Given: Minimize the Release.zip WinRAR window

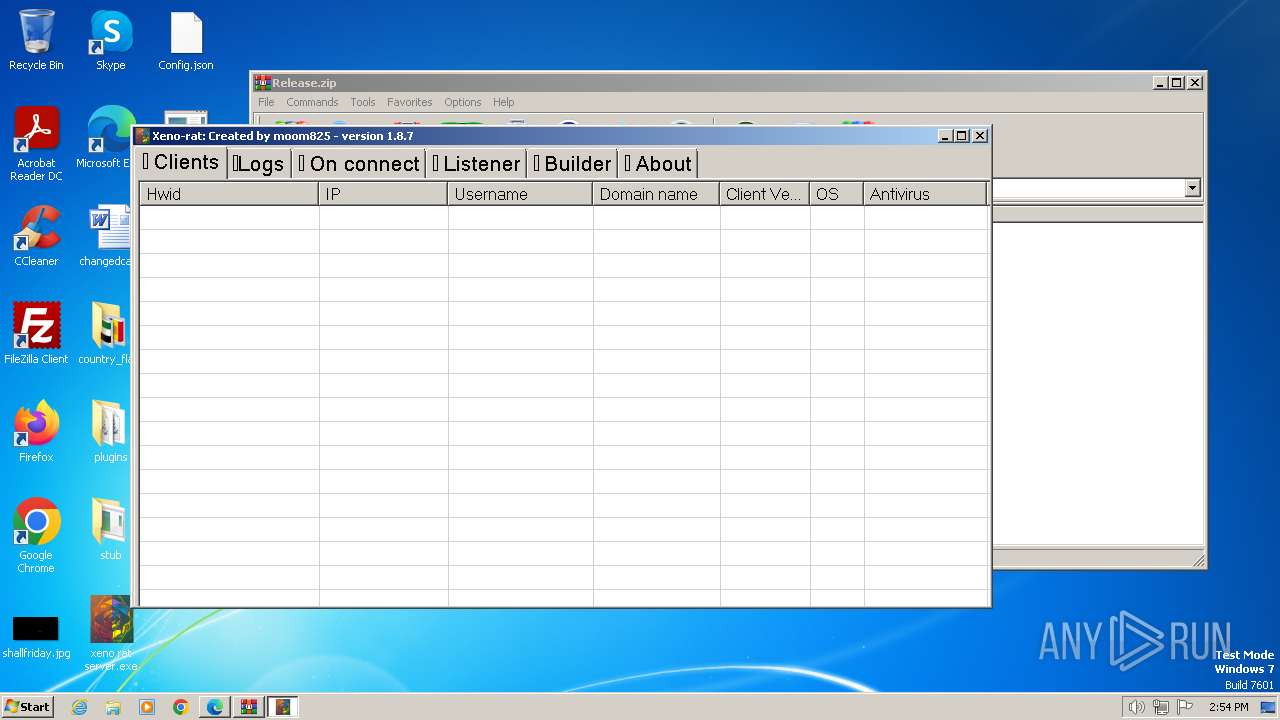Looking at the screenshot, I should point(1160,83).
